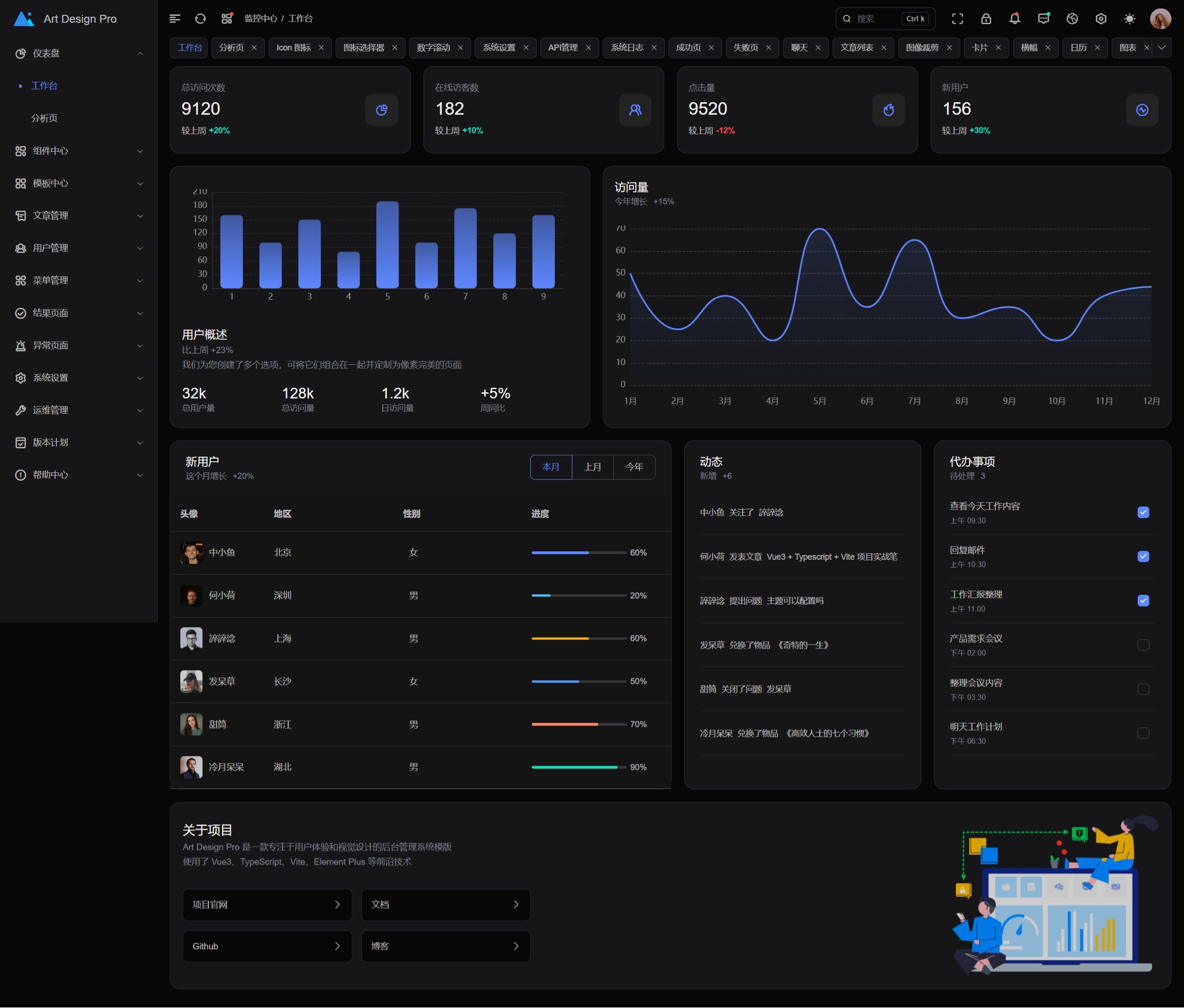Uncheck the 回复邮件 todo checkbox

pos(1143,557)
